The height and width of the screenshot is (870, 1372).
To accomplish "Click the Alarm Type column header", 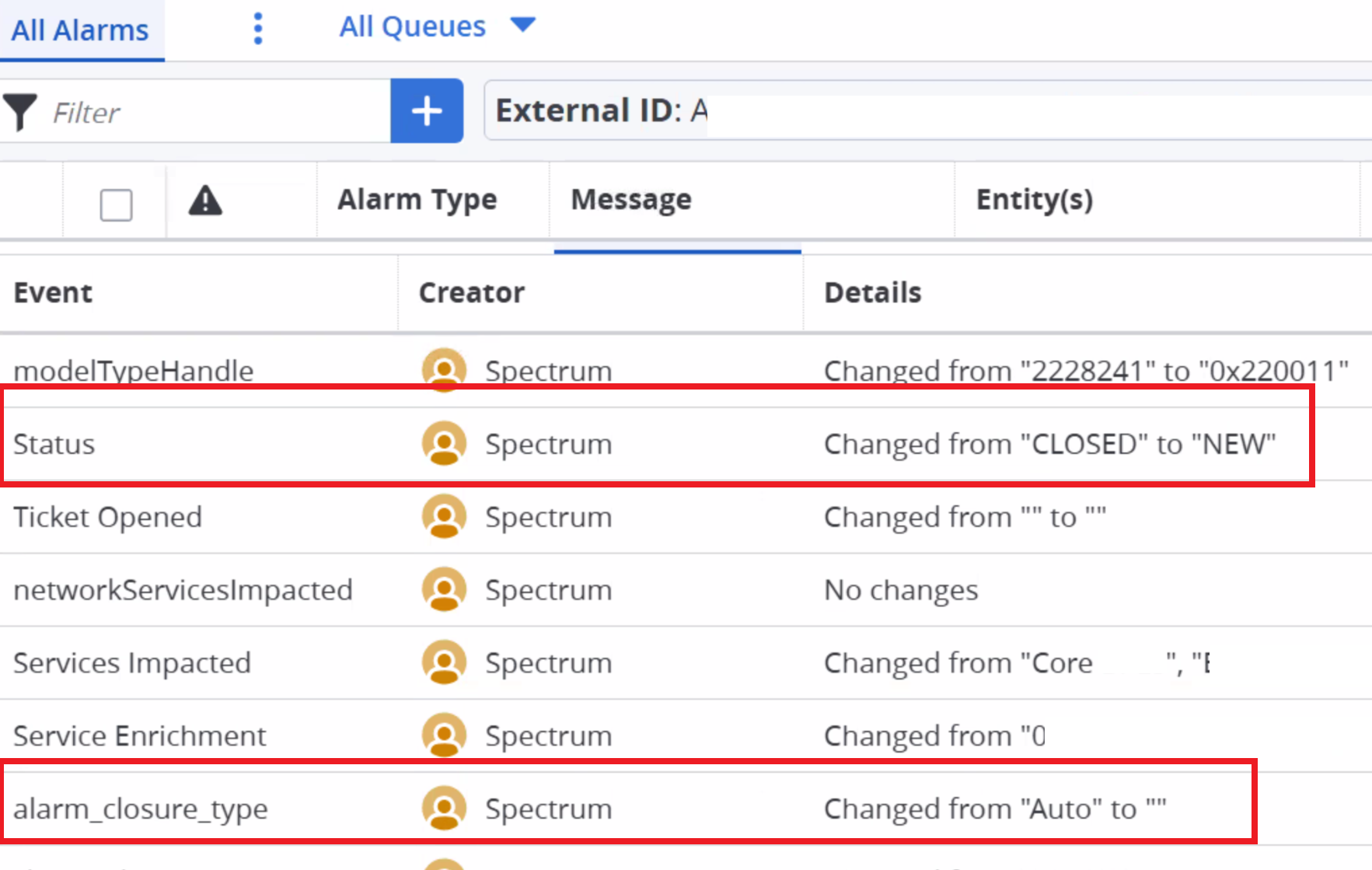I will tap(417, 200).
